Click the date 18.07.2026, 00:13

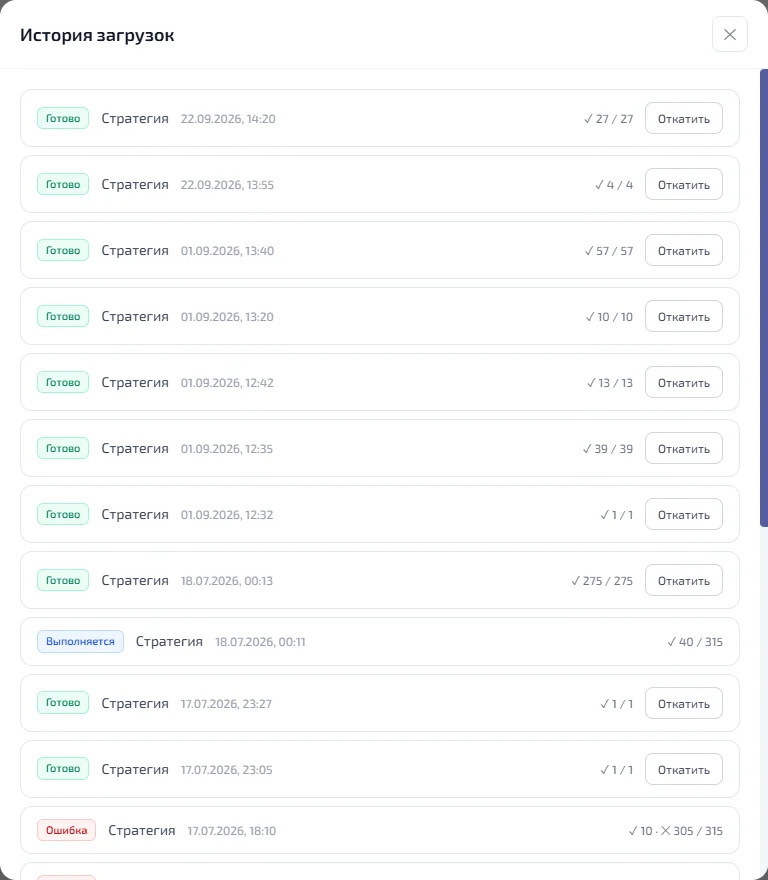click(x=227, y=581)
